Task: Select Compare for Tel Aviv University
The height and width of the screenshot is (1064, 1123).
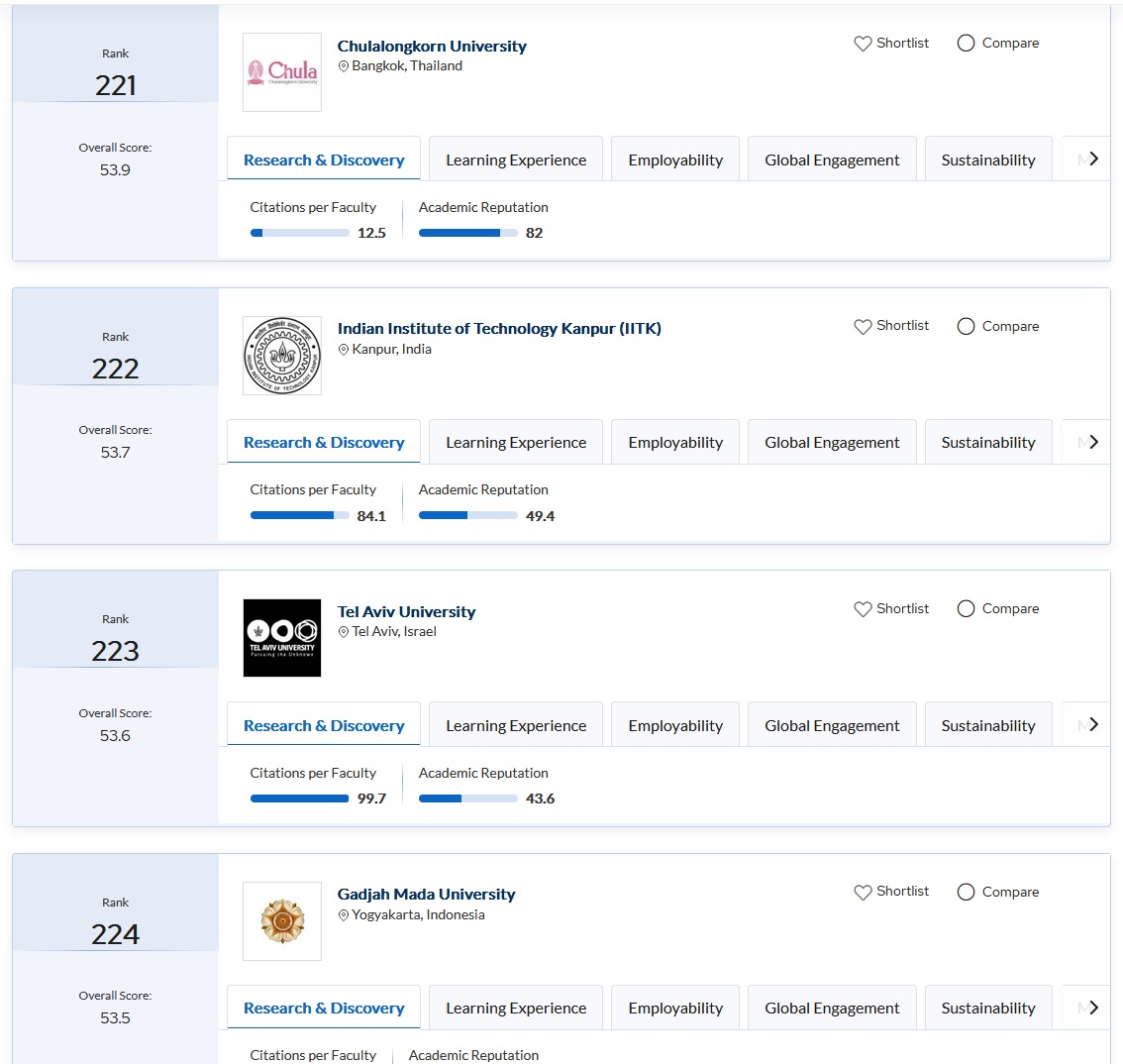Action: pyautogui.click(x=966, y=609)
